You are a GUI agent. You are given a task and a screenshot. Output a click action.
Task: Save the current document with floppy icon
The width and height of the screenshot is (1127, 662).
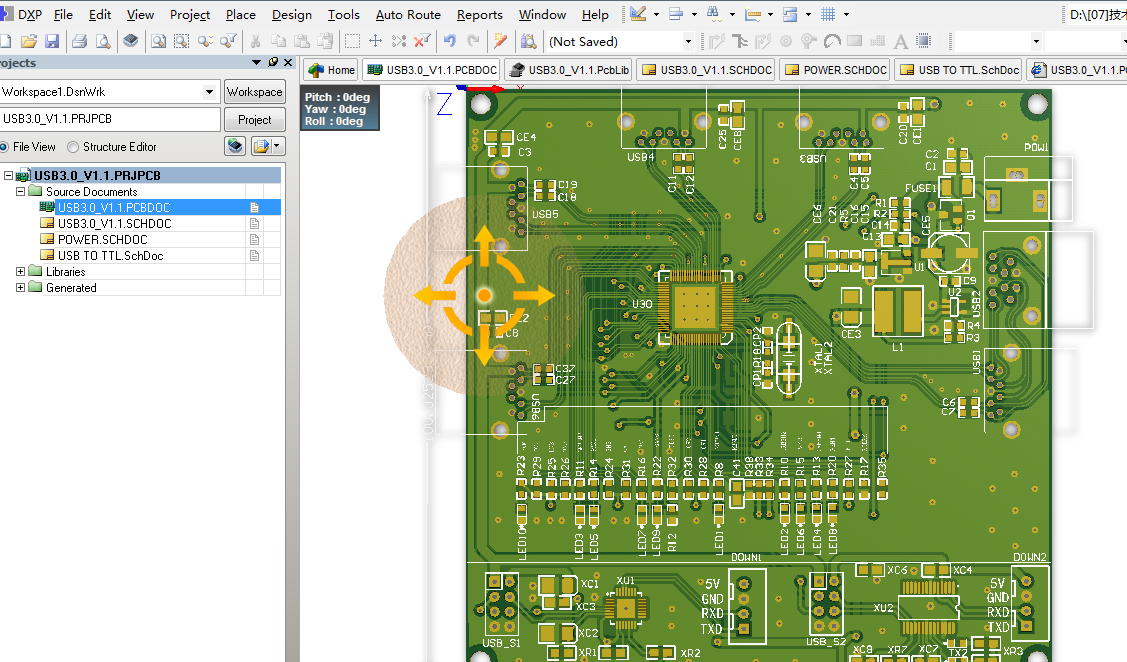pyautogui.click(x=52, y=42)
